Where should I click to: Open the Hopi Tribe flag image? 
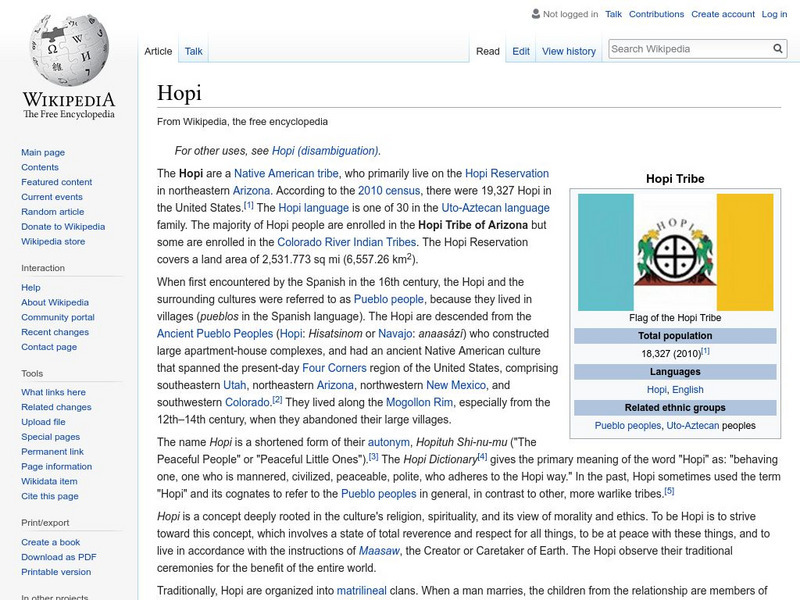[x=675, y=251]
